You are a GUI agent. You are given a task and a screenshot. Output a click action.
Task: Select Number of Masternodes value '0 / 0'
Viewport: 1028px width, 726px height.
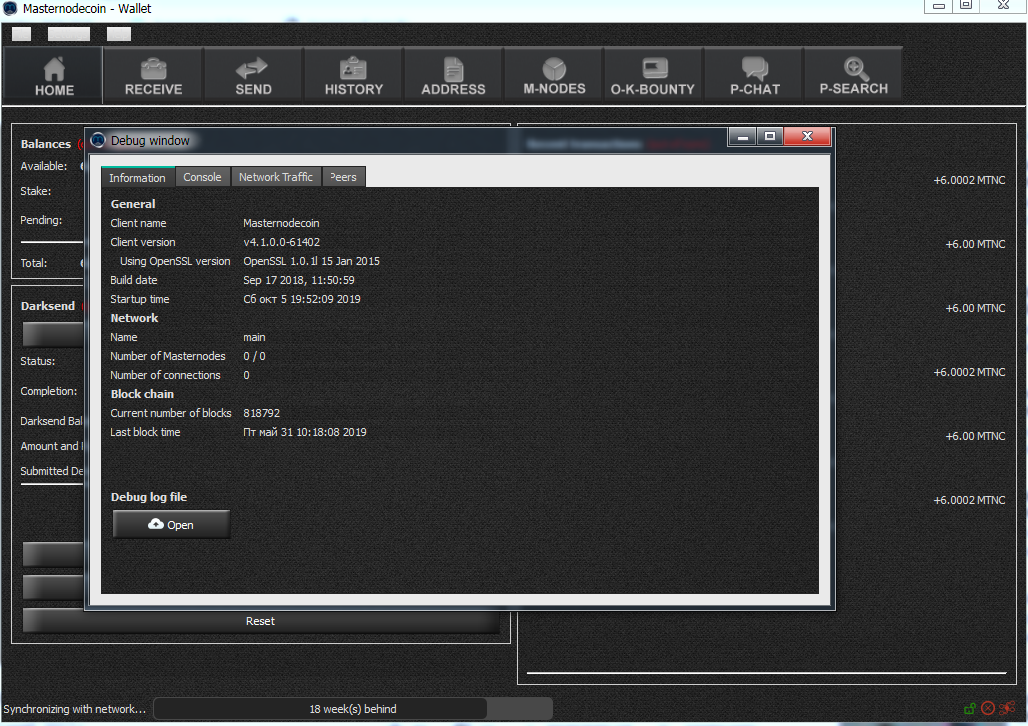tap(254, 356)
